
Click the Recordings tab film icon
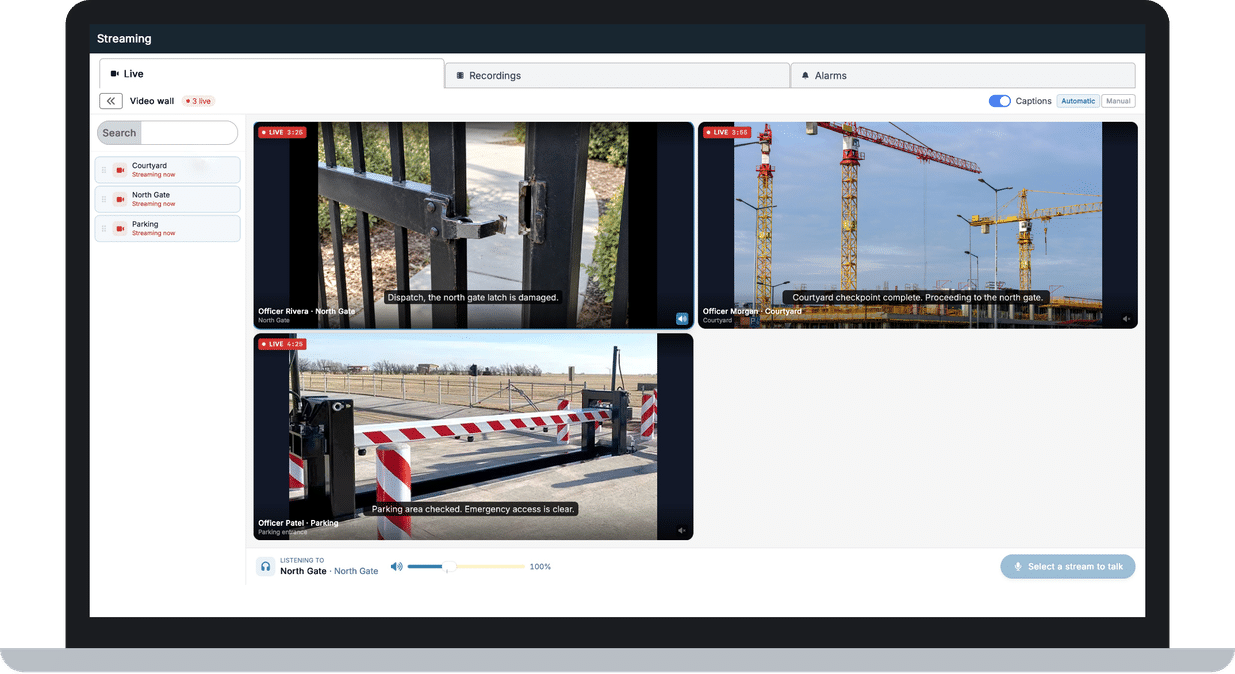[460, 76]
